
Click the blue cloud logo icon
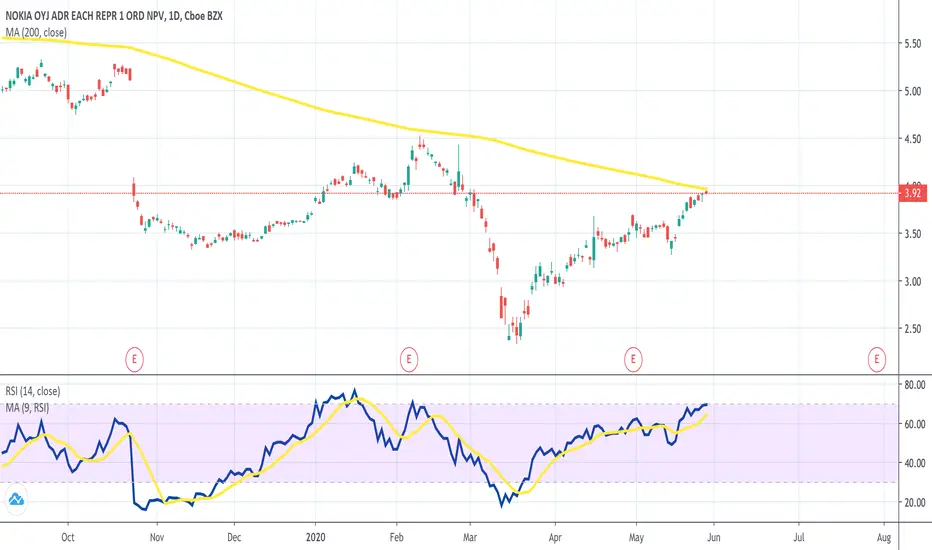pos(16,499)
